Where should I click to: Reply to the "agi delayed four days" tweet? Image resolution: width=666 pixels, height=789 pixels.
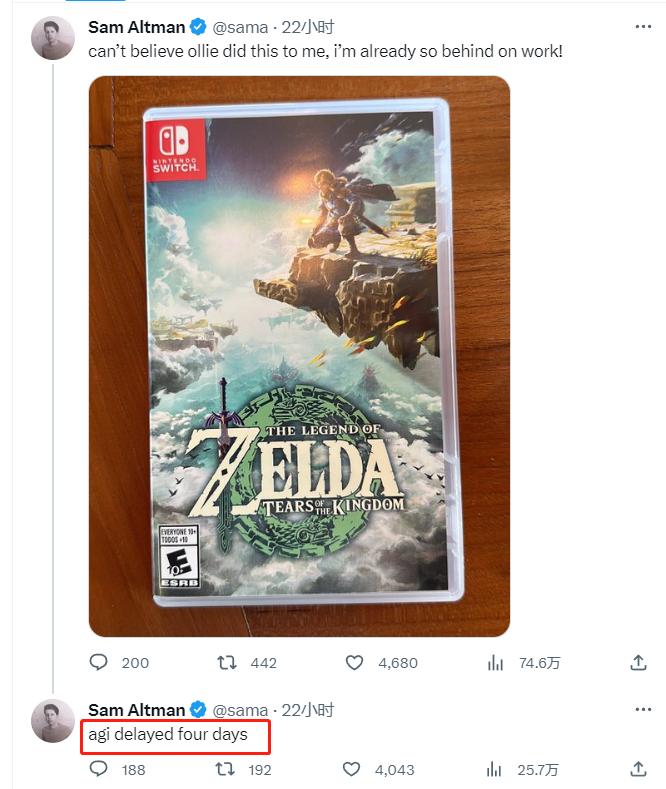tap(98, 769)
